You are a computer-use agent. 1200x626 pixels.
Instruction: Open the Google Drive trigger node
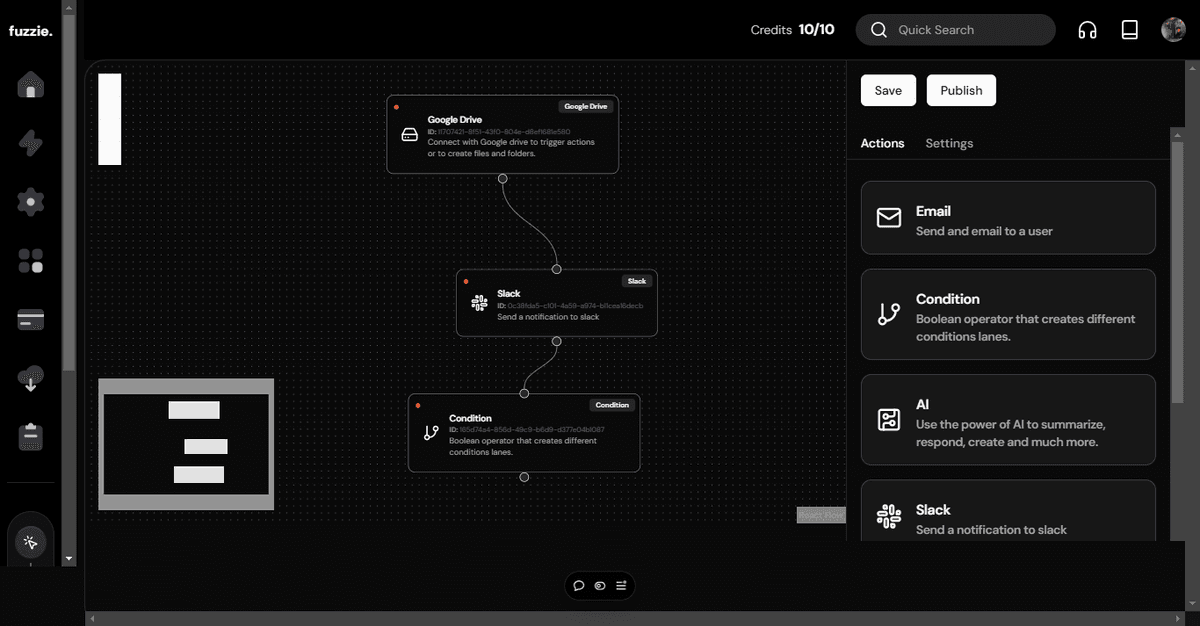coord(502,133)
